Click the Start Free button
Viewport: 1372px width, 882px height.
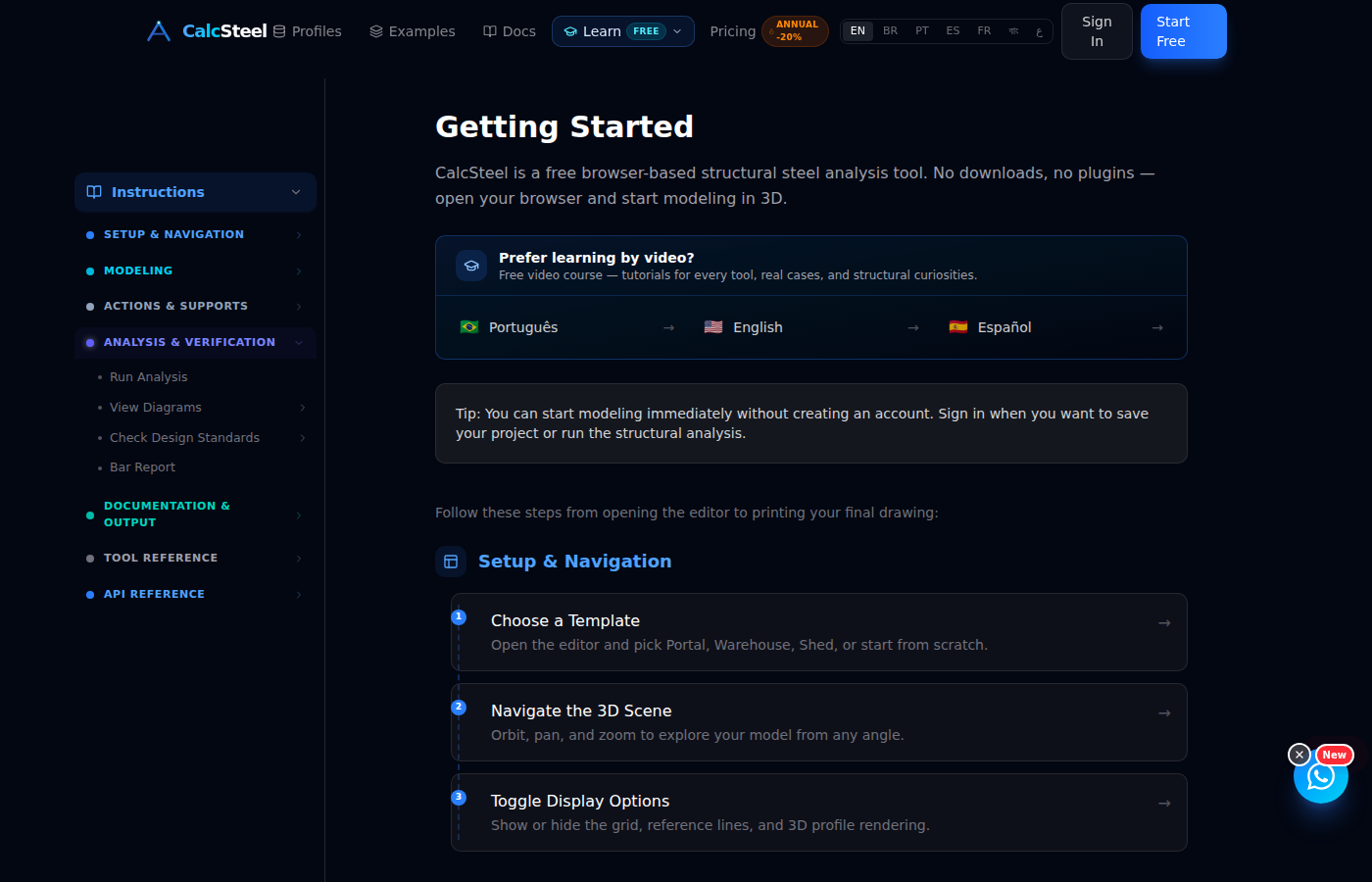pyautogui.click(x=1183, y=31)
